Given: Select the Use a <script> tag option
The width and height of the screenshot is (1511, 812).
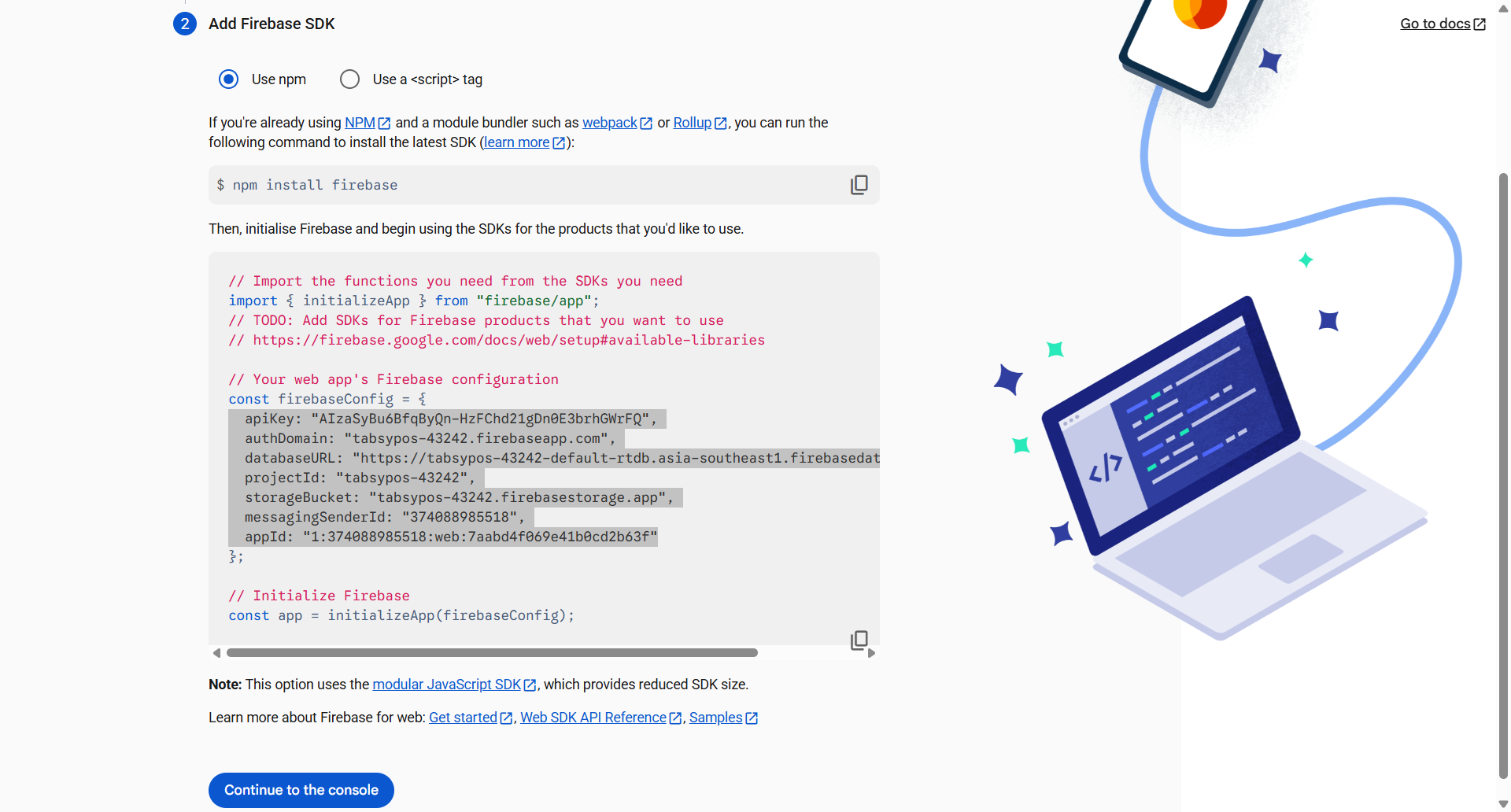Looking at the screenshot, I should pos(350,79).
